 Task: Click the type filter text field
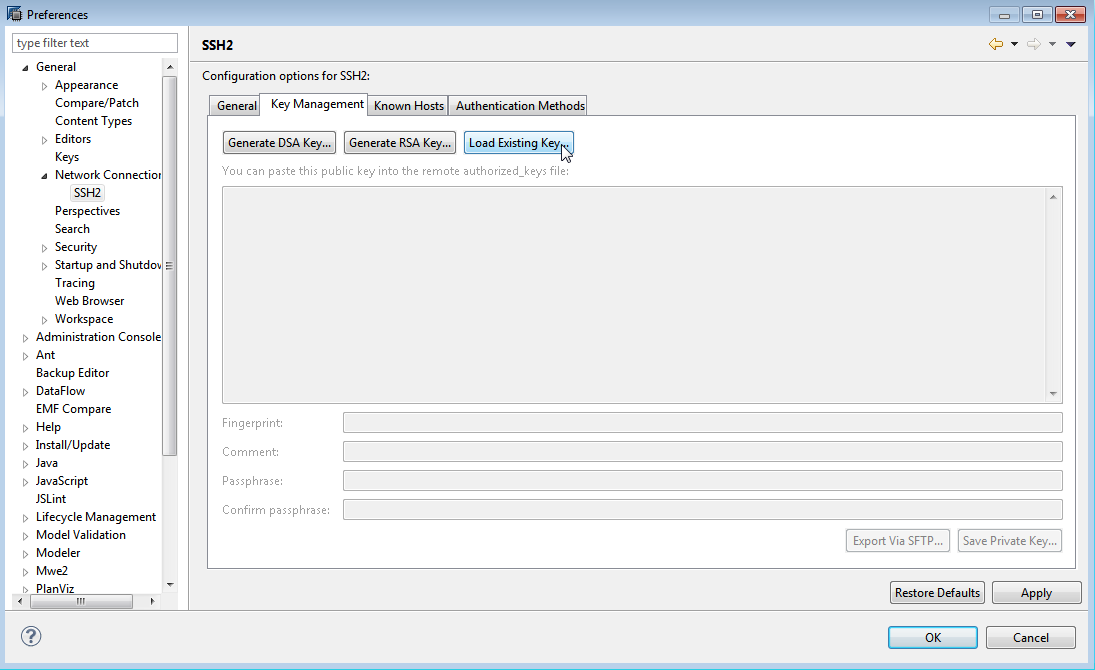click(95, 43)
